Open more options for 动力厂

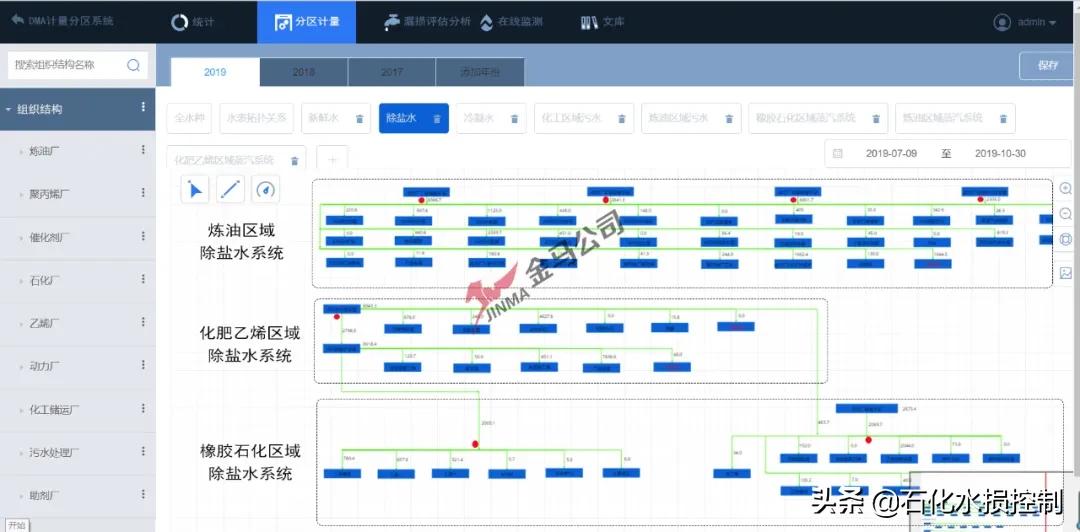pos(143,365)
